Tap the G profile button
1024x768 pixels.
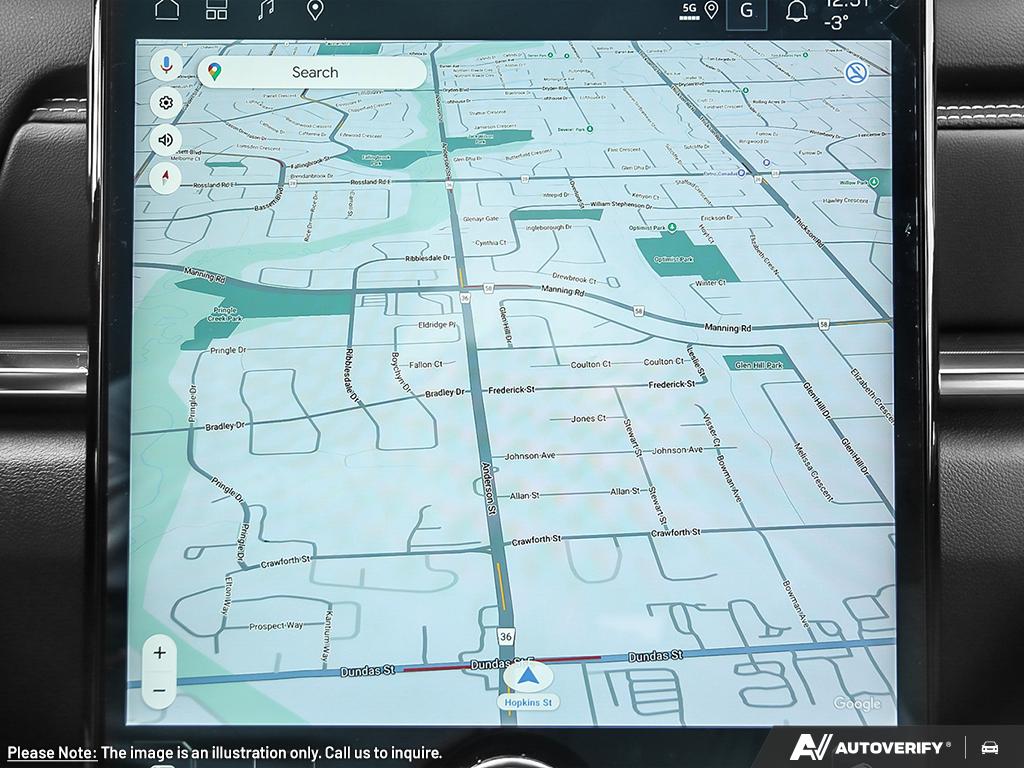(746, 12)
